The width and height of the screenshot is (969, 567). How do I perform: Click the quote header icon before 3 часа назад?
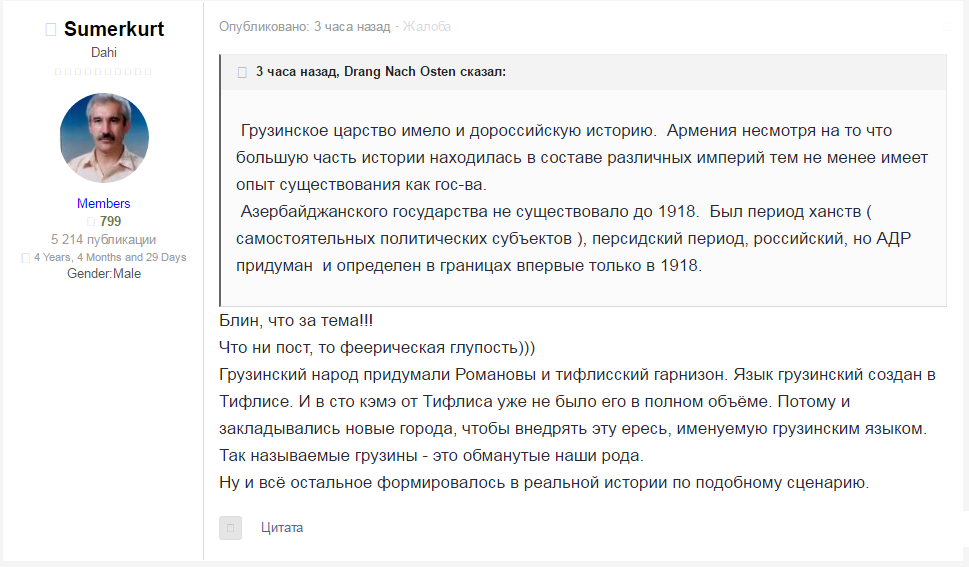click(x=242, y=72)
